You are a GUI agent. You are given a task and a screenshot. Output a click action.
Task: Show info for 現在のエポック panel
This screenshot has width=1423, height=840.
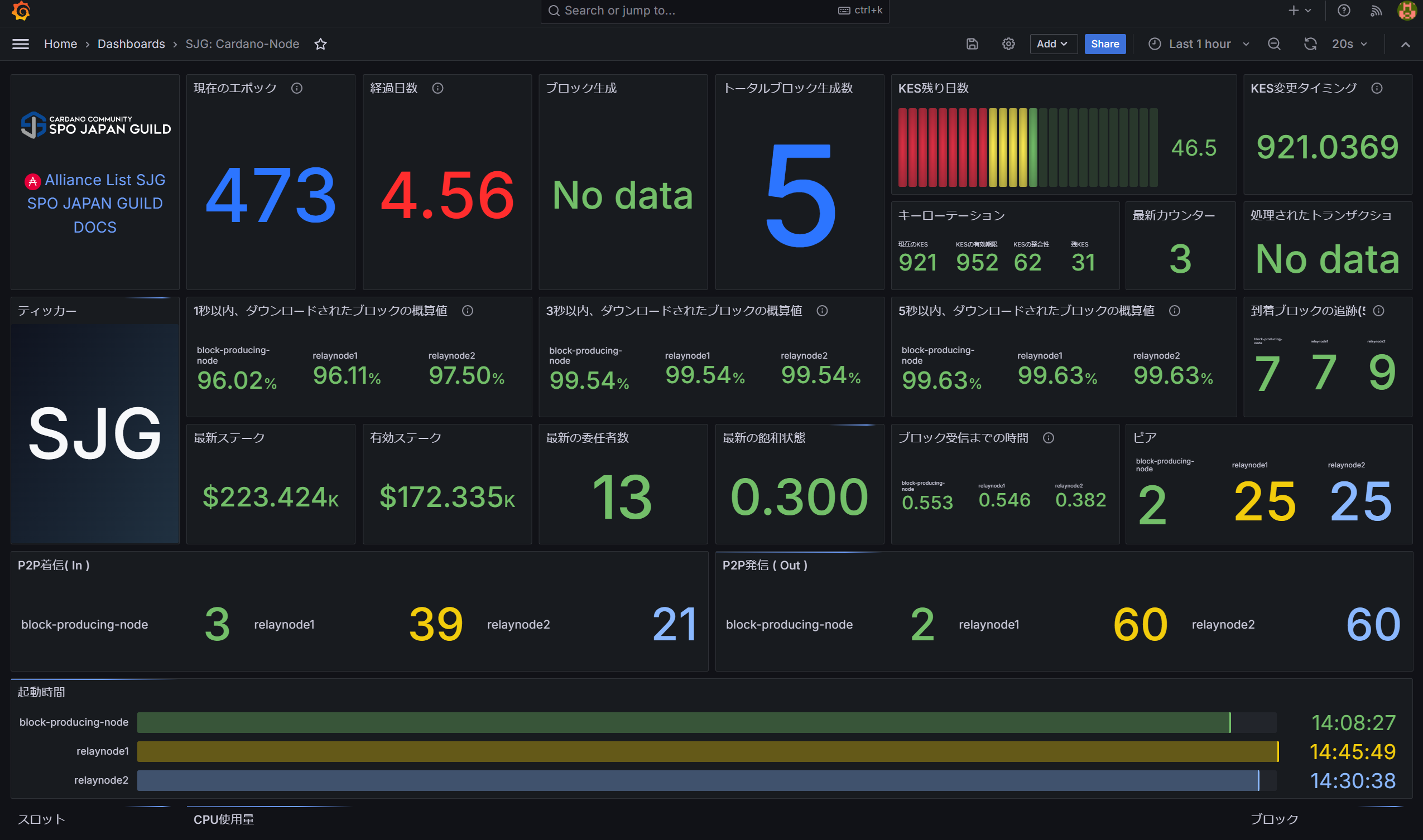[297, 88]
